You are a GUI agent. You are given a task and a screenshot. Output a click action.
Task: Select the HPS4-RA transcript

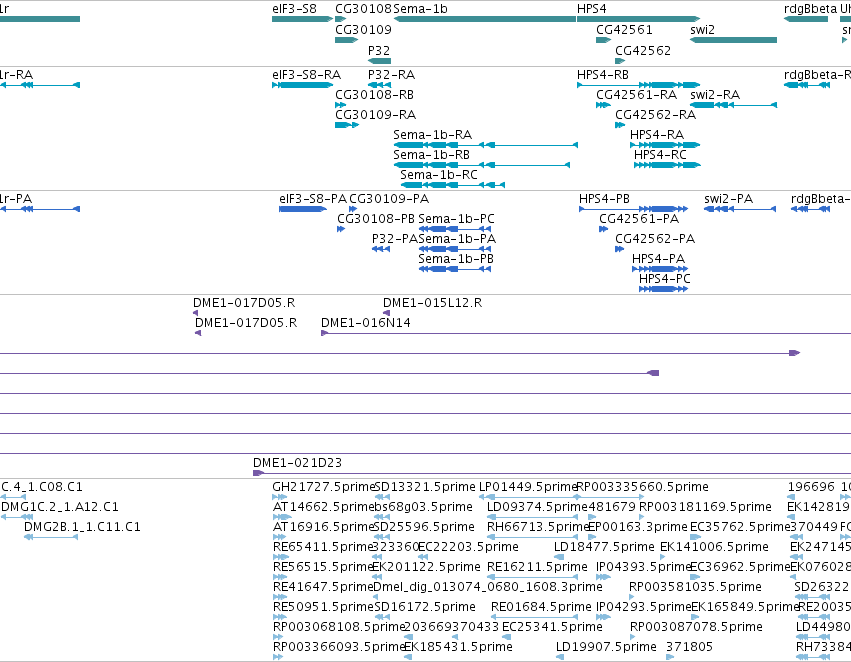[665, 145]
